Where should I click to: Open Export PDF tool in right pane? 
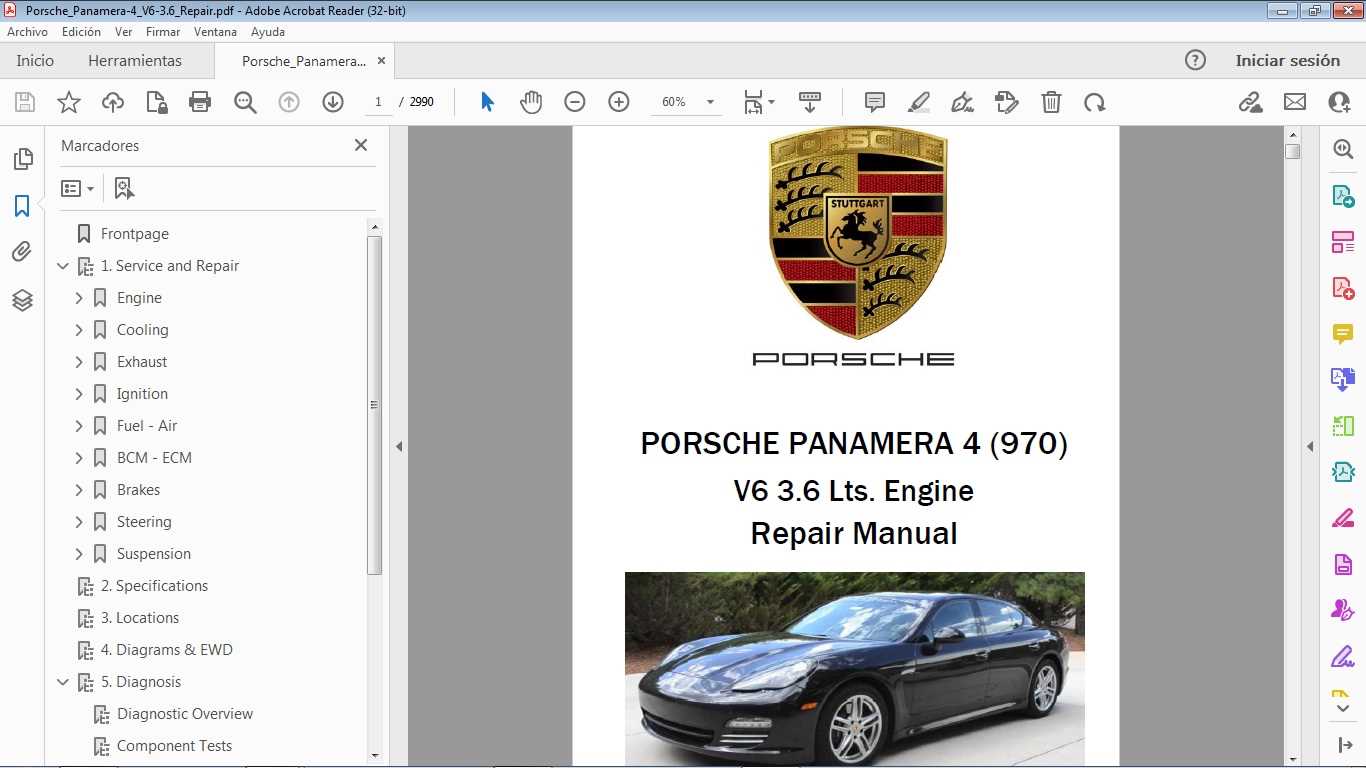pos(1342,196)
